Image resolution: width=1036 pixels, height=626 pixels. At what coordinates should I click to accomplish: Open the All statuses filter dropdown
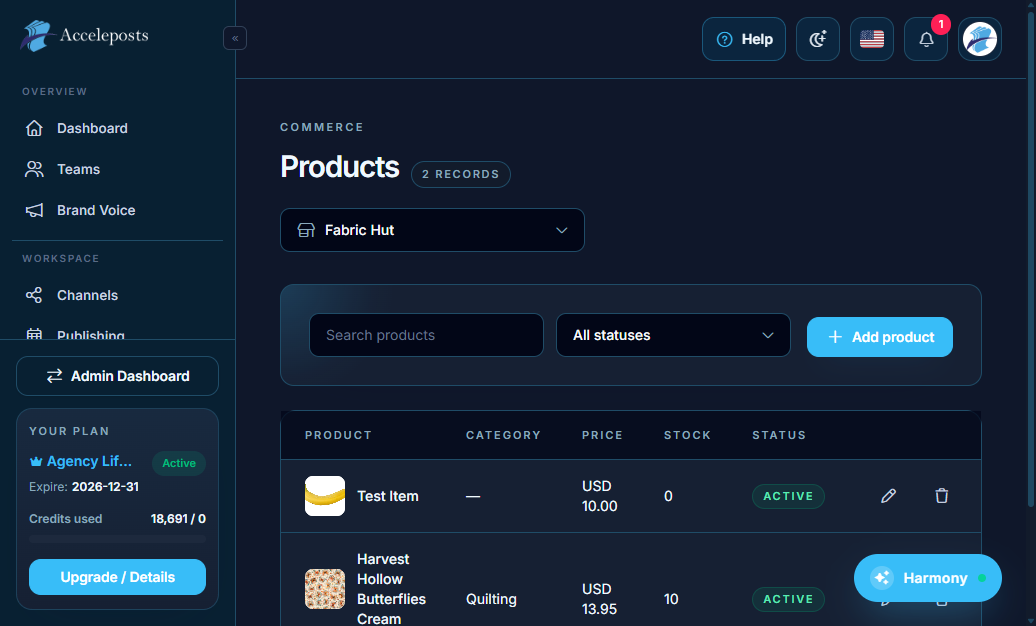coord(673,335)
